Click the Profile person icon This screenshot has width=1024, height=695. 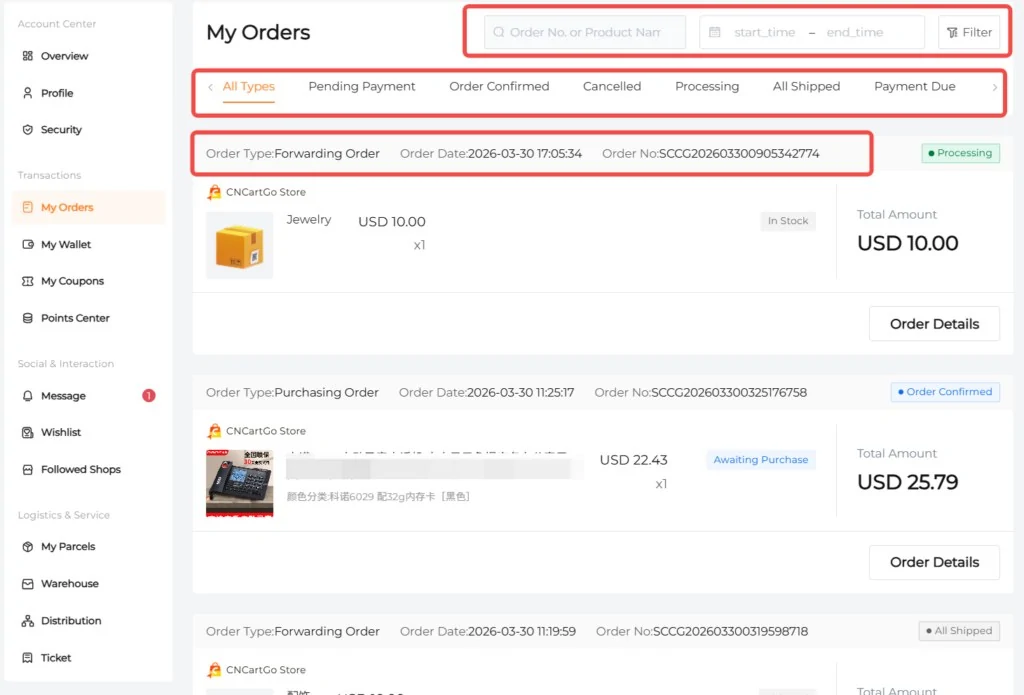tap(27, 93)
